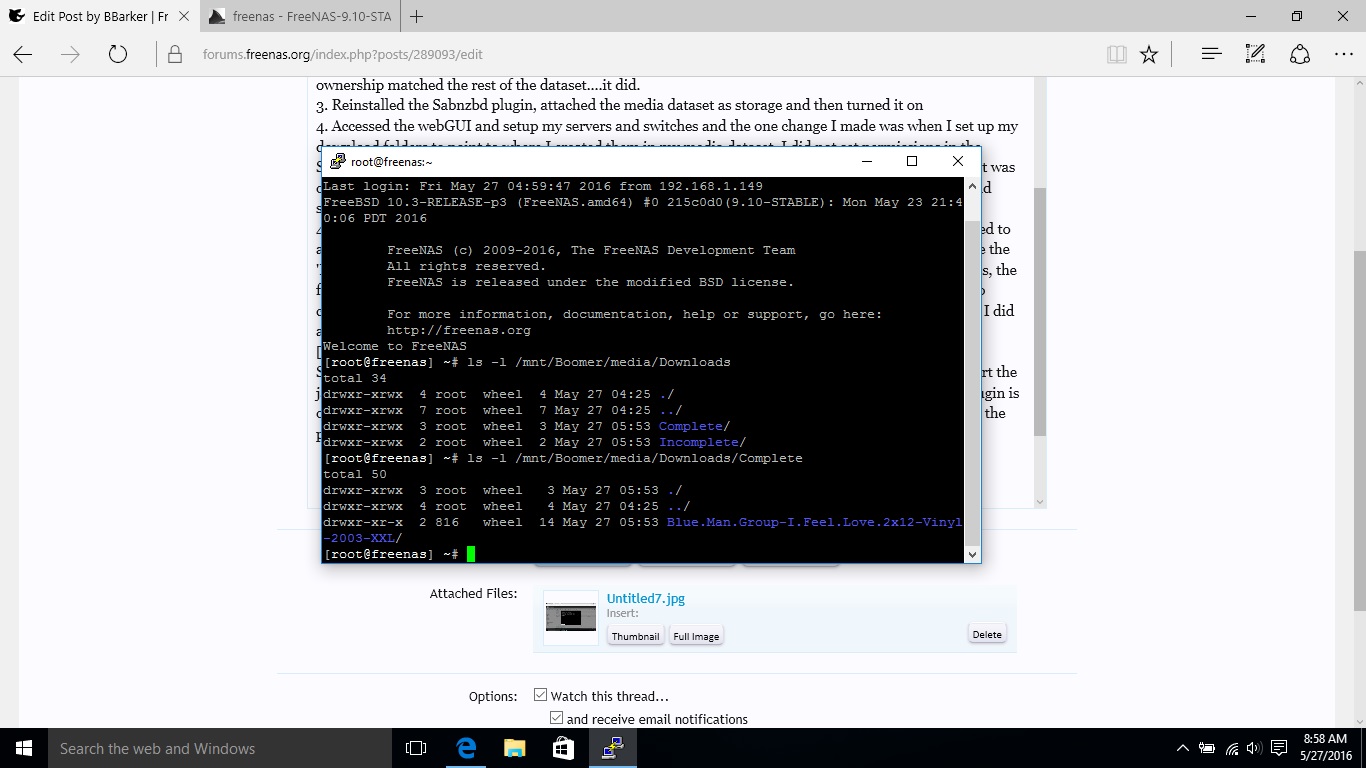Open Reading view book icon
The height and width of the screenshot is (768, 1366).
pyautogui.click(x=1116, y=55)
